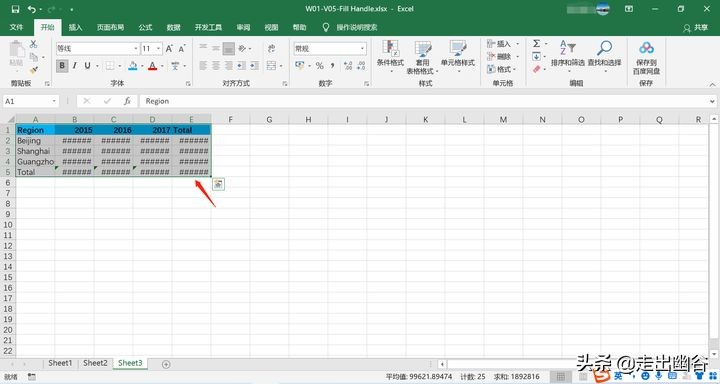Copy the selected cells
720x384 pixels.
(33, 57)
